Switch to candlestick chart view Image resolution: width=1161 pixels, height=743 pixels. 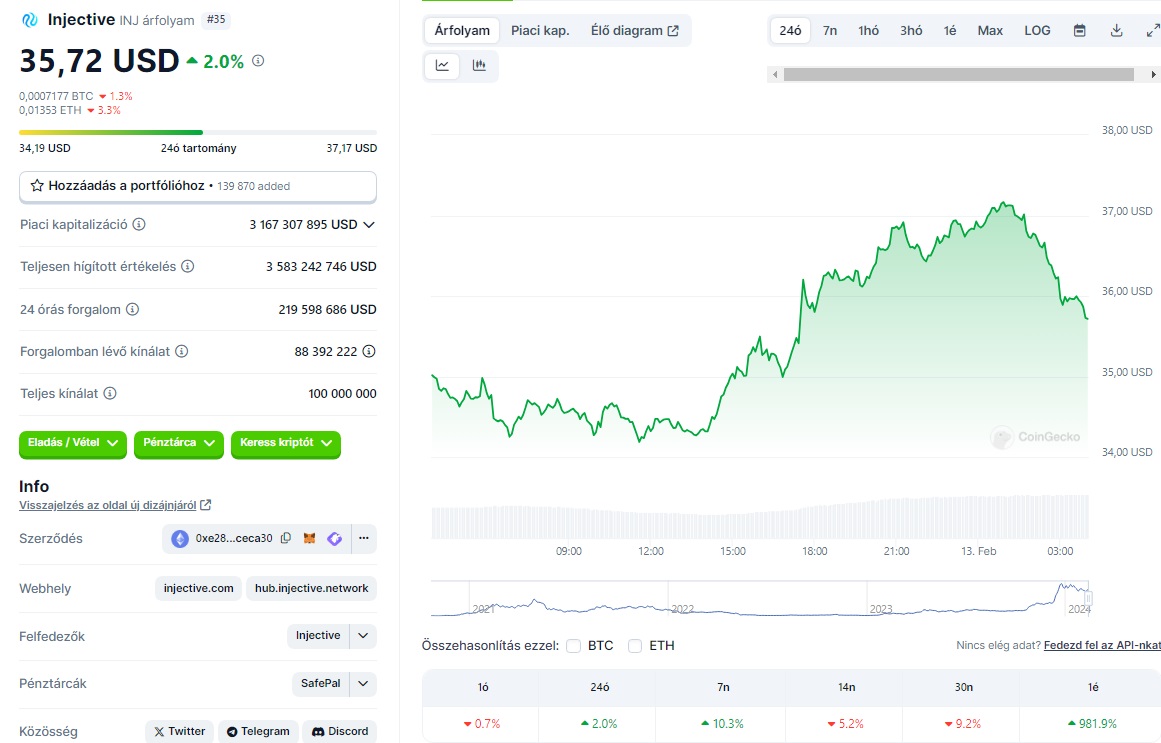tap(479, 65)
